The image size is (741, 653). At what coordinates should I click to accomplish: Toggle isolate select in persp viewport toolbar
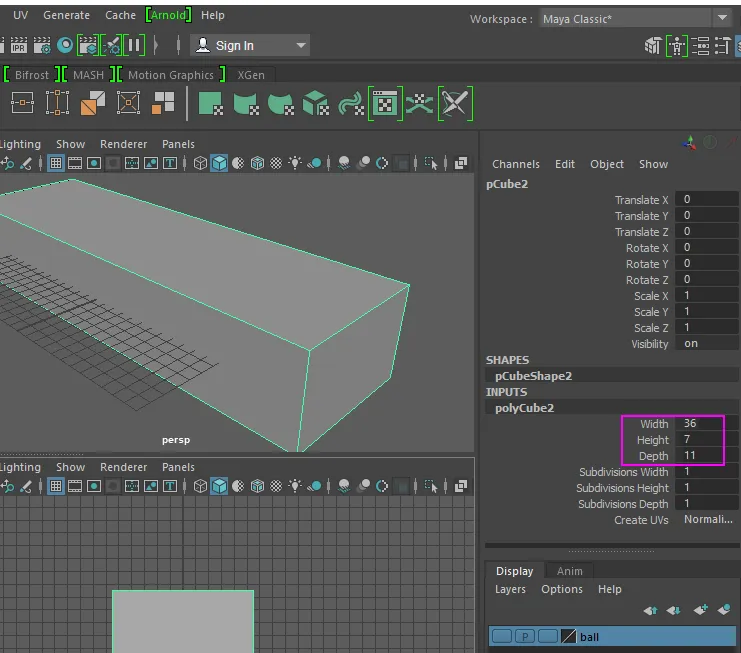click(431, 163)
